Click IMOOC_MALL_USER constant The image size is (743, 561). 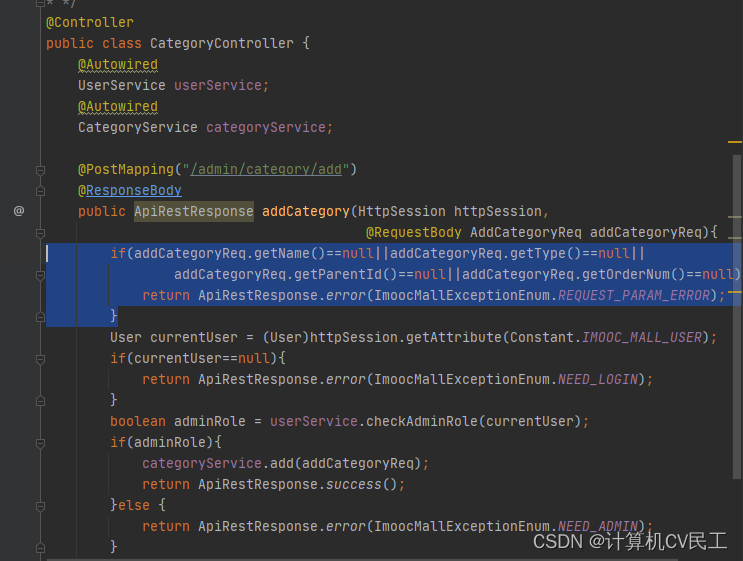(x=642, y=337)
